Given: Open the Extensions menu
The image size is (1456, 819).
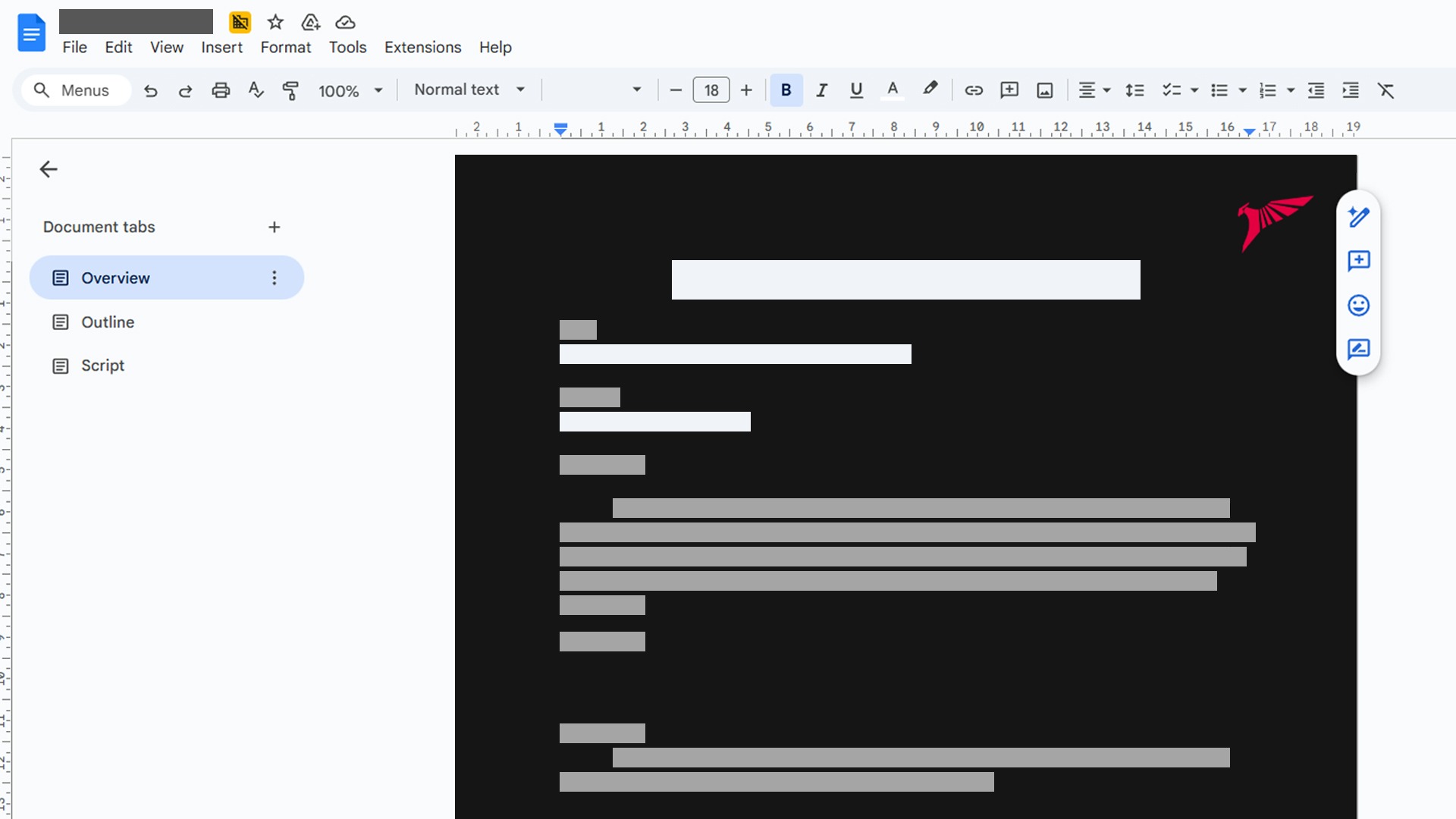Looking at the screenshot, I should coord(422,47).
